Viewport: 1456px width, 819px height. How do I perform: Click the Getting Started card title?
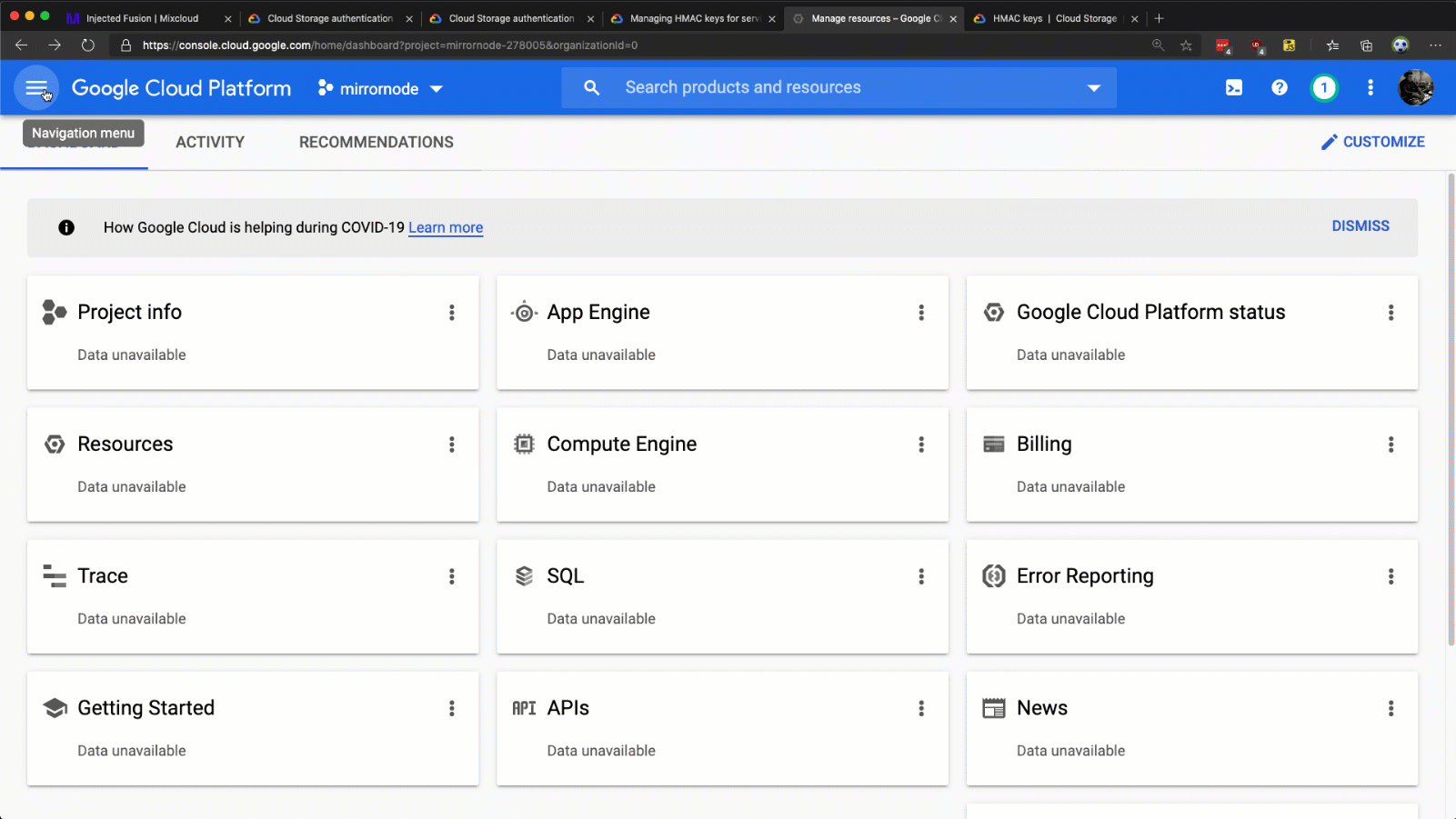pos(146,708)
